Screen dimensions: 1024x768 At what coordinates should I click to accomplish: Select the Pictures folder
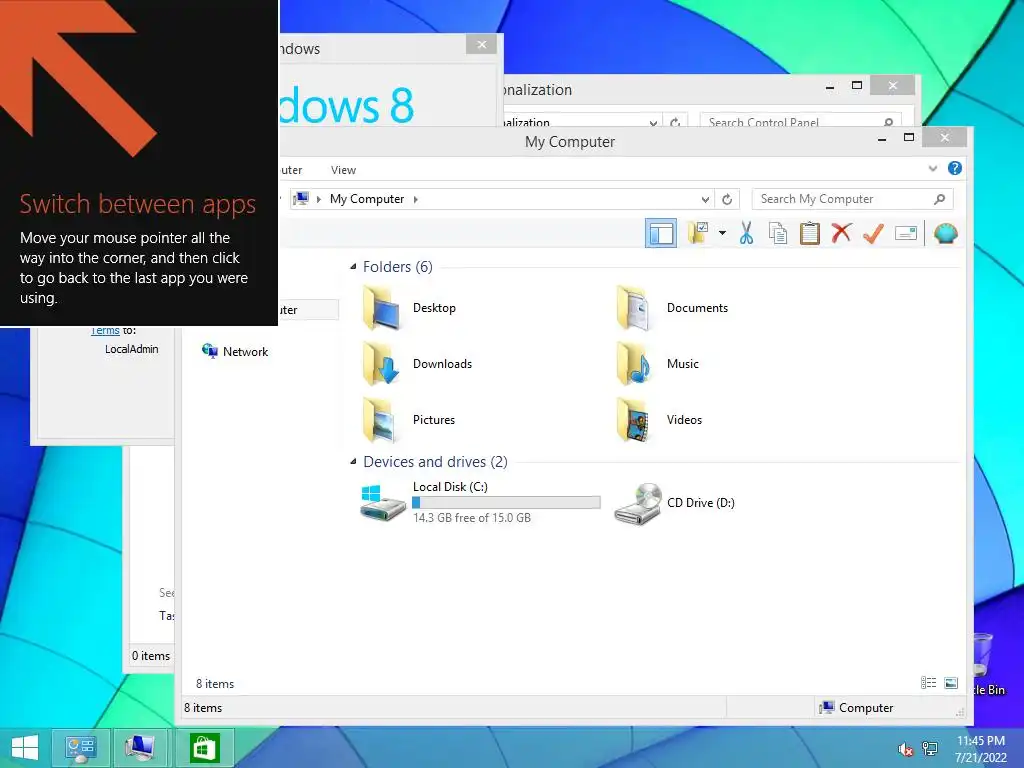click(409, 420)
